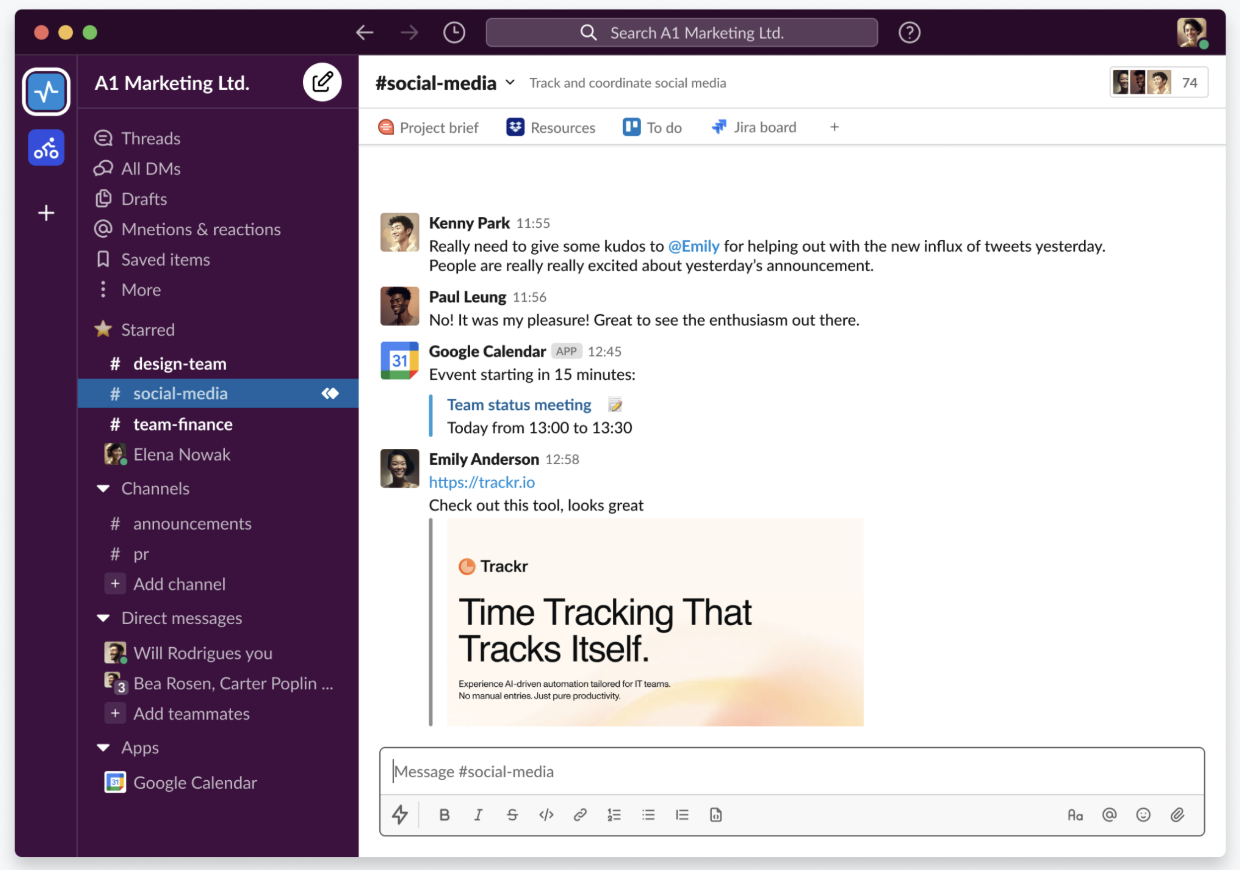Select social-media channel in sidebar
The height and width of the screenshot is (870, 1240).
[x=218, y=394]
